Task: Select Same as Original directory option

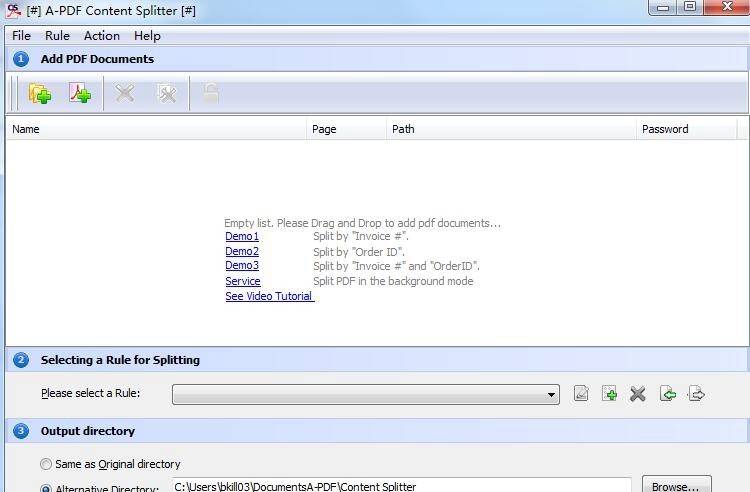Action: (46, 464)
